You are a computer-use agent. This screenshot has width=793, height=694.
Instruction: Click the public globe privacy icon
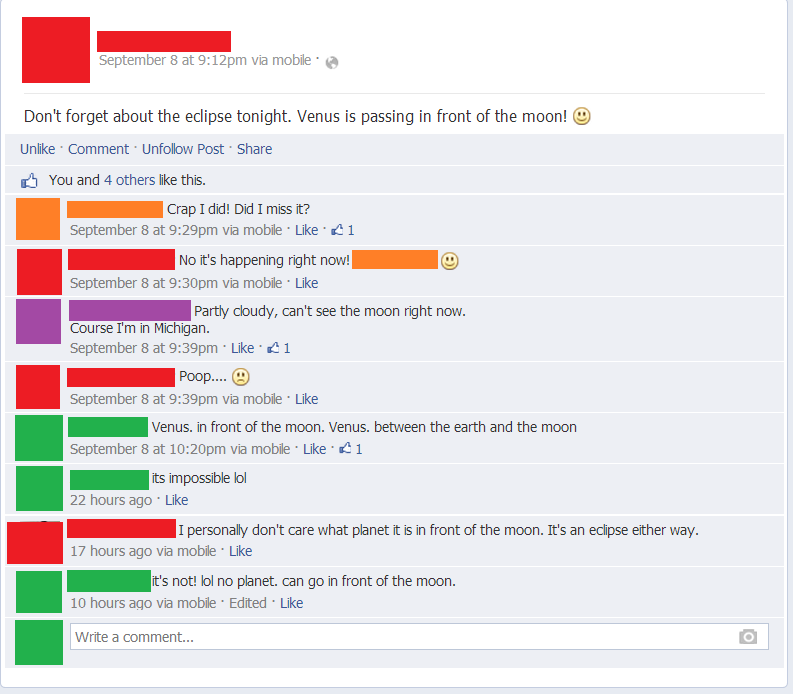332,62
